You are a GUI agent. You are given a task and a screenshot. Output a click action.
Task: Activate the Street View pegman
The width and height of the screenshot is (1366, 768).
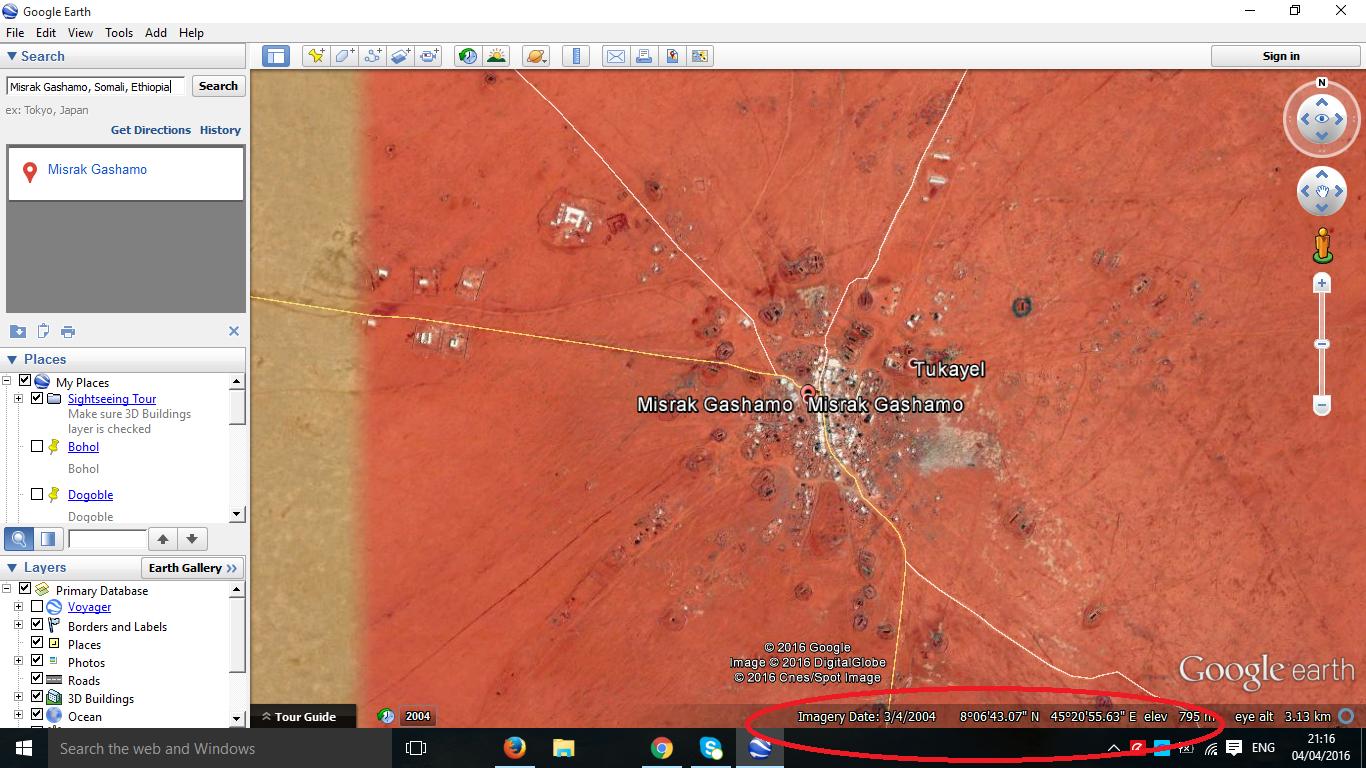point(1322,245)
